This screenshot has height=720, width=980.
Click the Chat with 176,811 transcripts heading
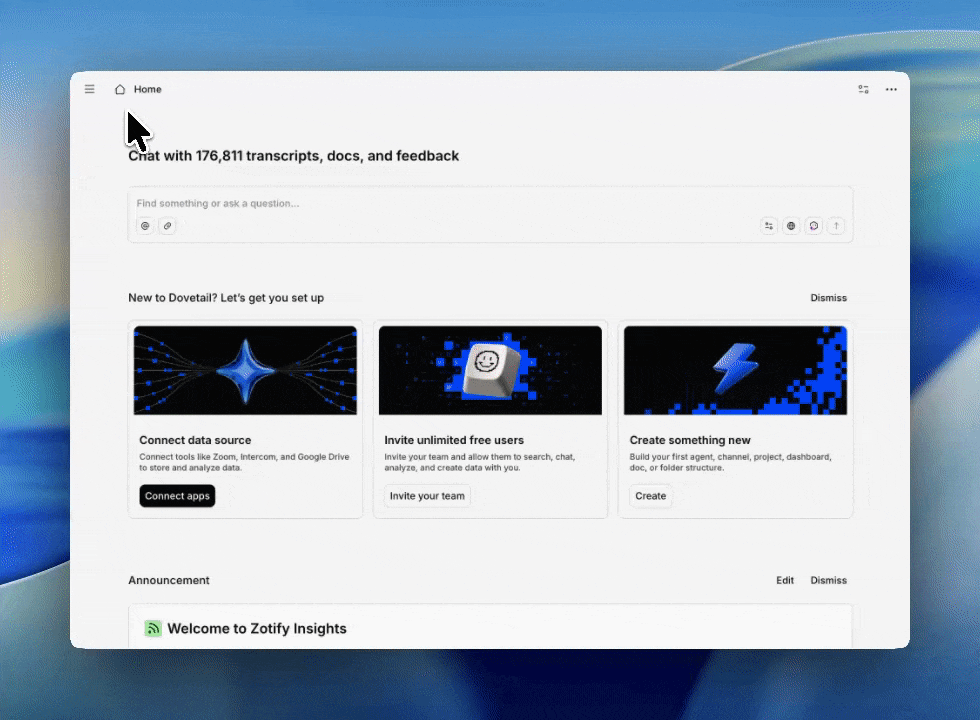coord(294,156)
